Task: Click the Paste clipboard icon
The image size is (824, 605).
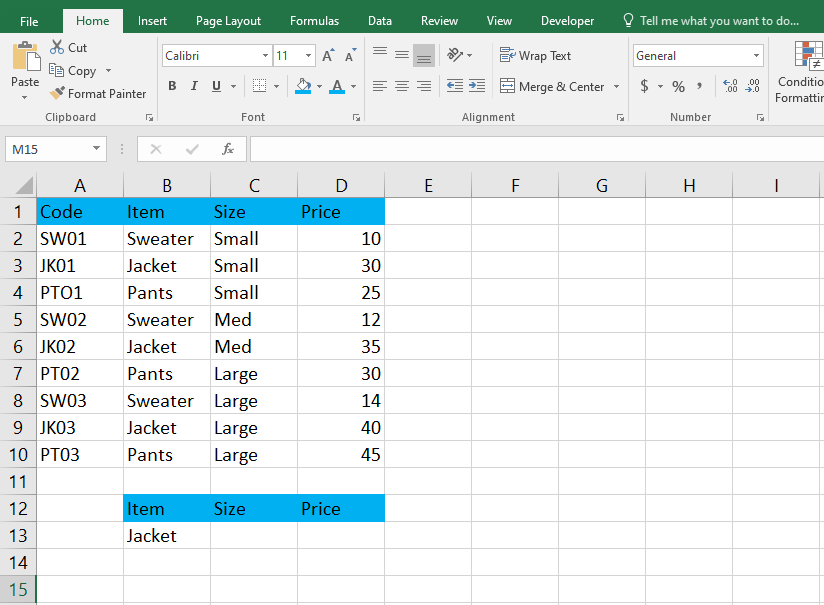Action: click(x=26, y=57)
